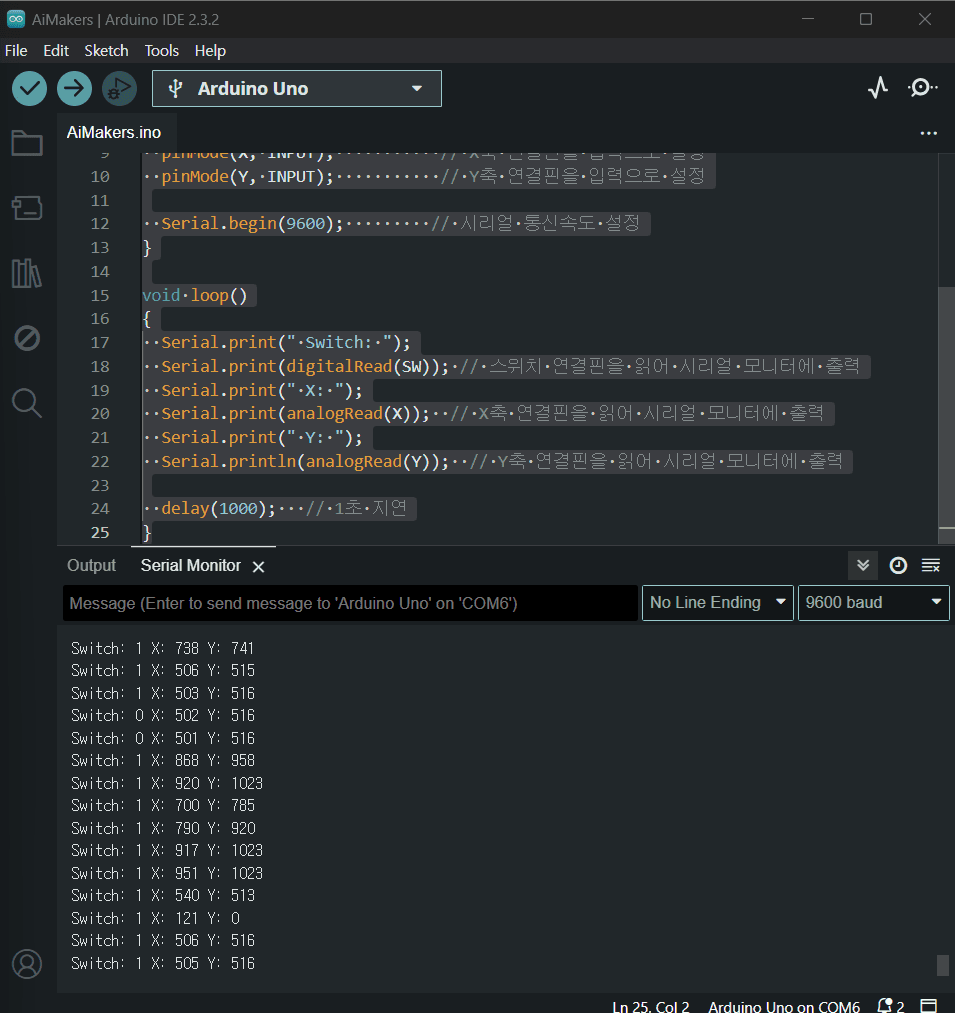Switch to the Output tab
955x1013 pixels.
click(x=91, y=565)
